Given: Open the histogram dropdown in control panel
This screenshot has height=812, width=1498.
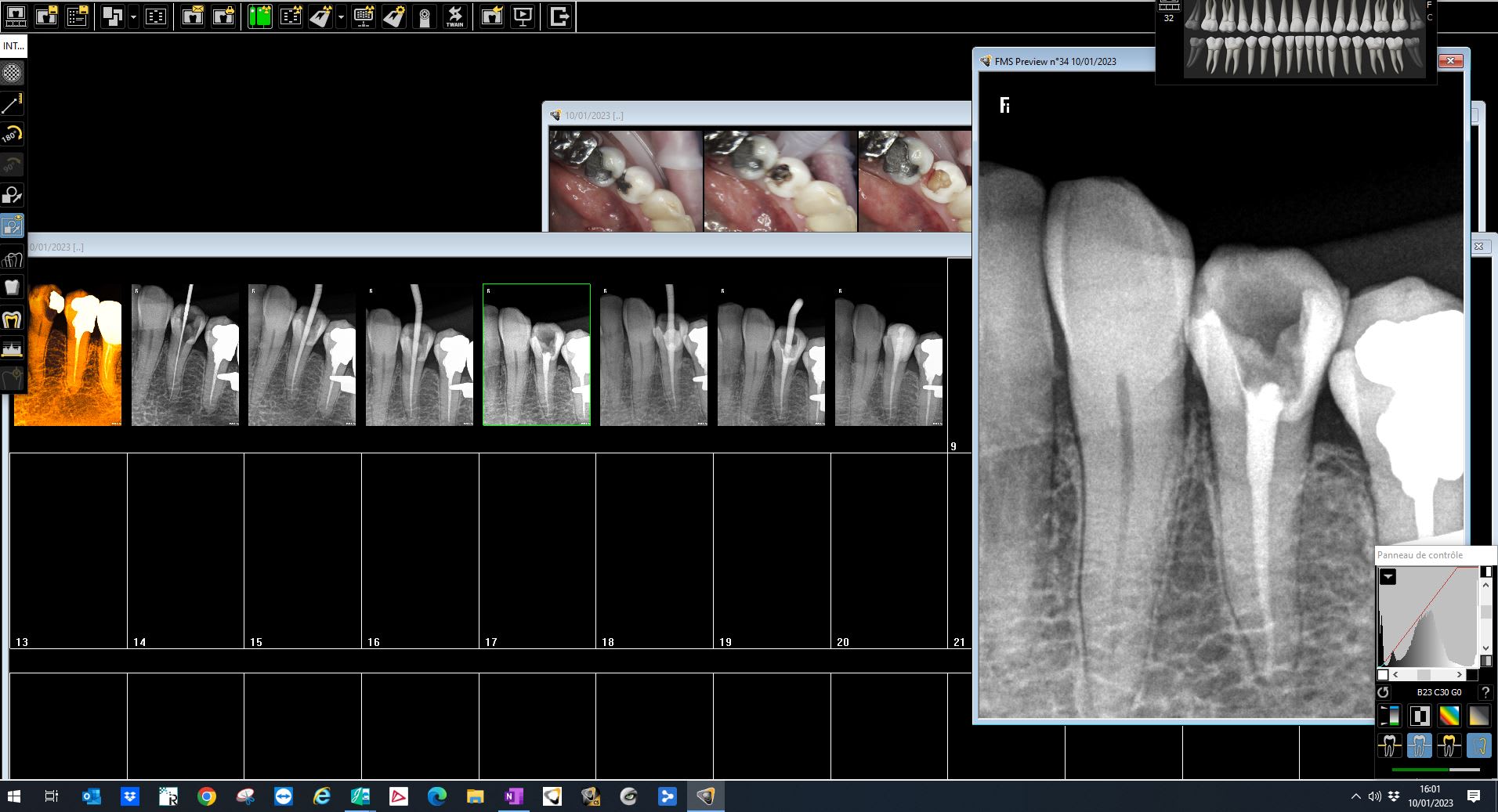Looking at the screenshot, I should point(1388,577).
